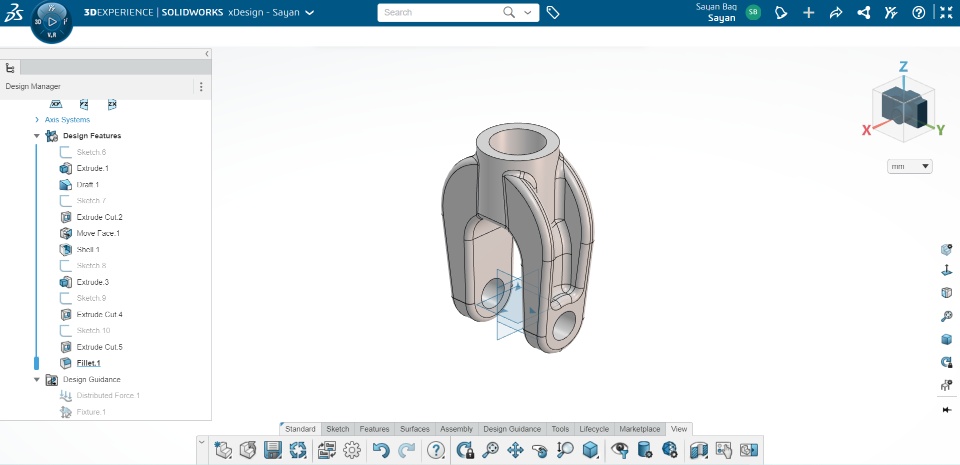The height and width of the screenshot is (465, 960).
Task: Click the plus Add icon in top bar
Action: (809, 12)
